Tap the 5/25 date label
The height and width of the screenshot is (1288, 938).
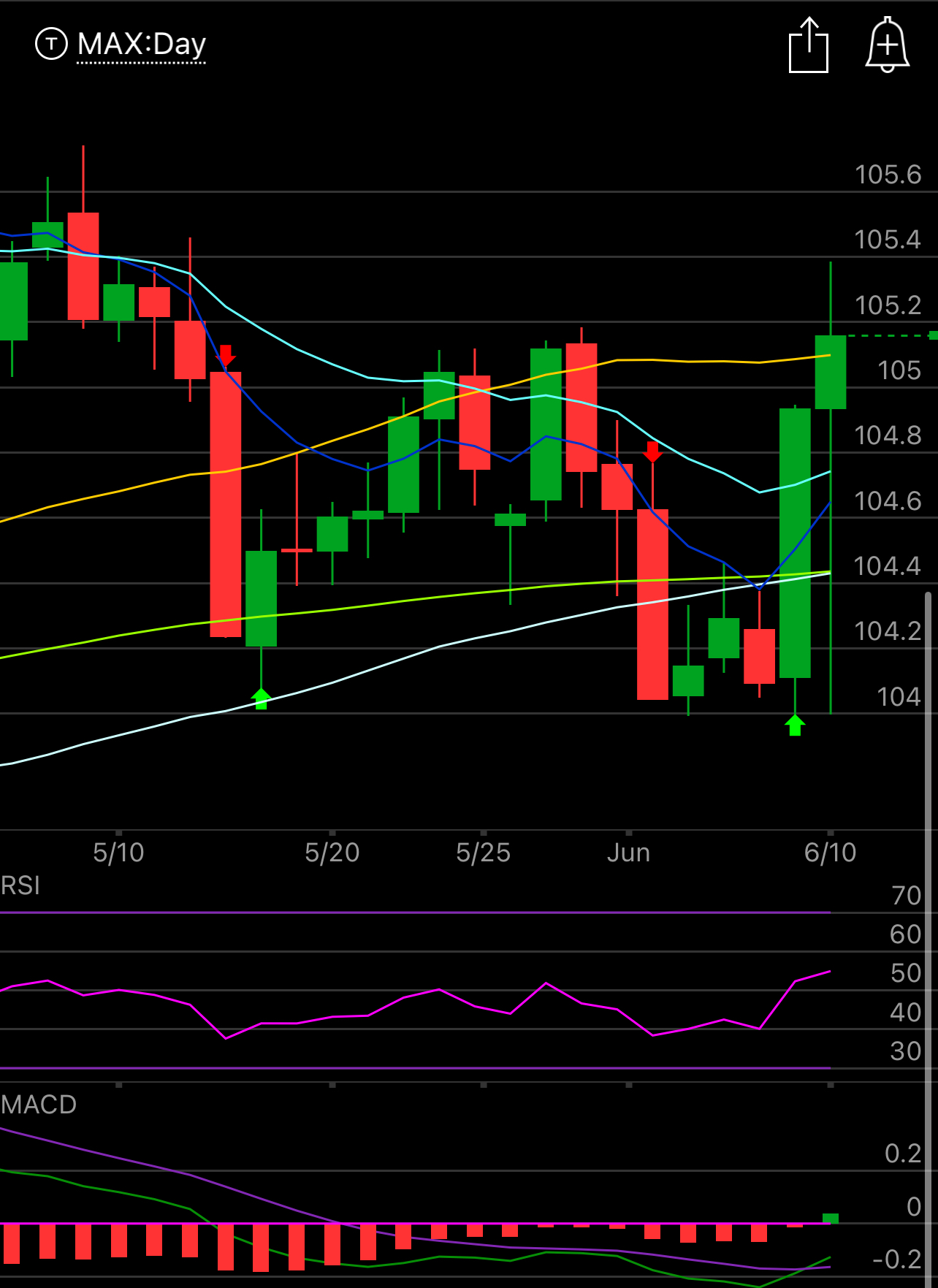click(484, 853)
